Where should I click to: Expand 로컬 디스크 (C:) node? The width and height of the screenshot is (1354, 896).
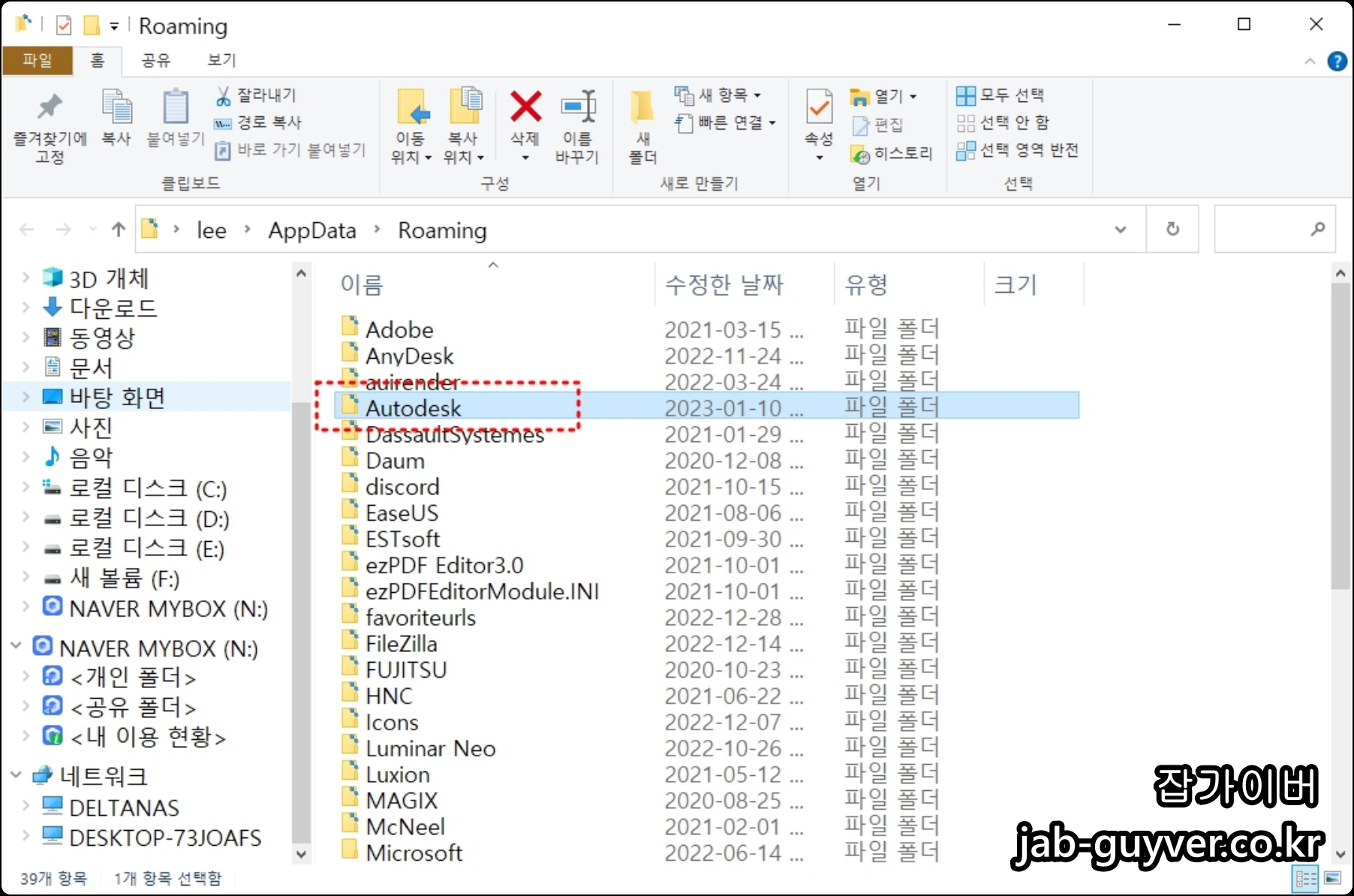click(x=26, y=488)
